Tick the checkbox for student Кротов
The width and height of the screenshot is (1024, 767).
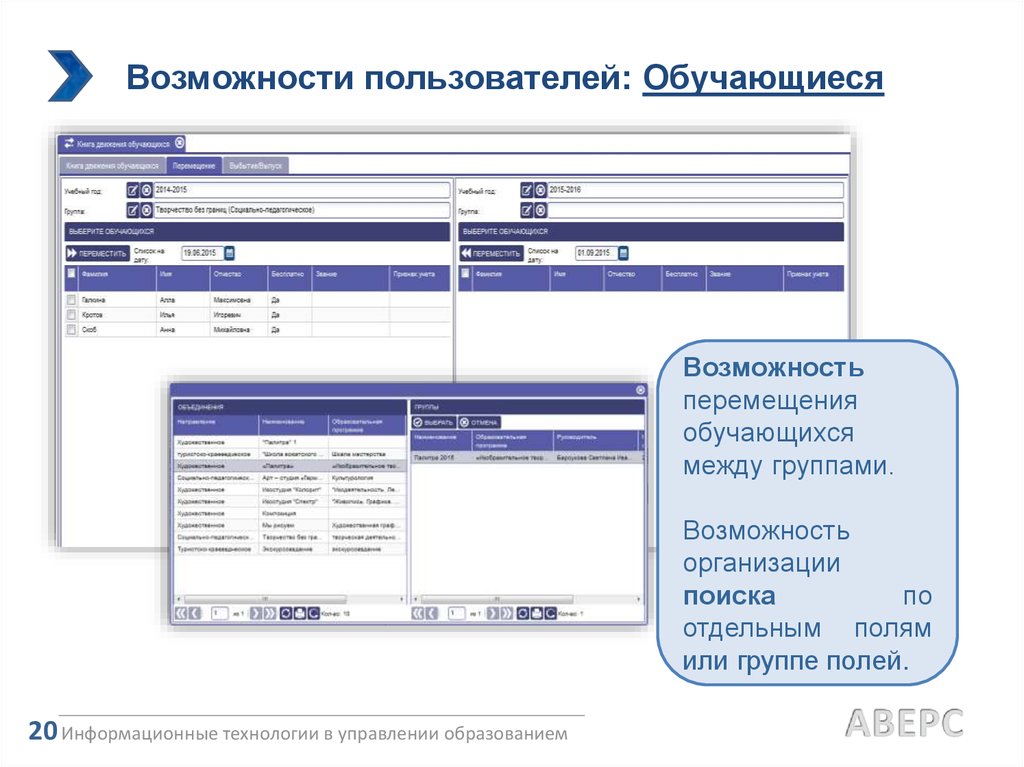[x=71, y=314]
